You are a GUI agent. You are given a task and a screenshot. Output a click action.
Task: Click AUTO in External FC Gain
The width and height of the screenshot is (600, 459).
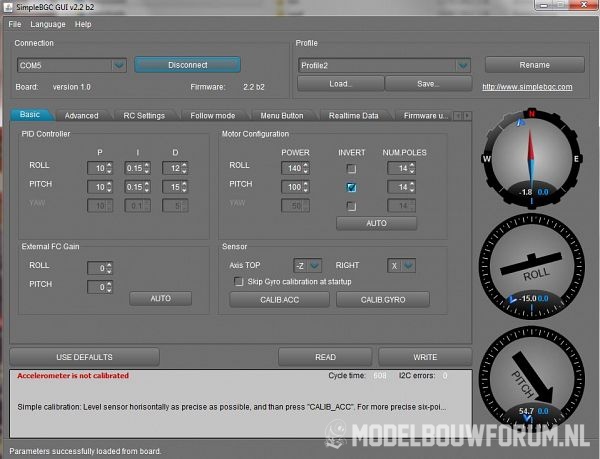pos(161,298)
